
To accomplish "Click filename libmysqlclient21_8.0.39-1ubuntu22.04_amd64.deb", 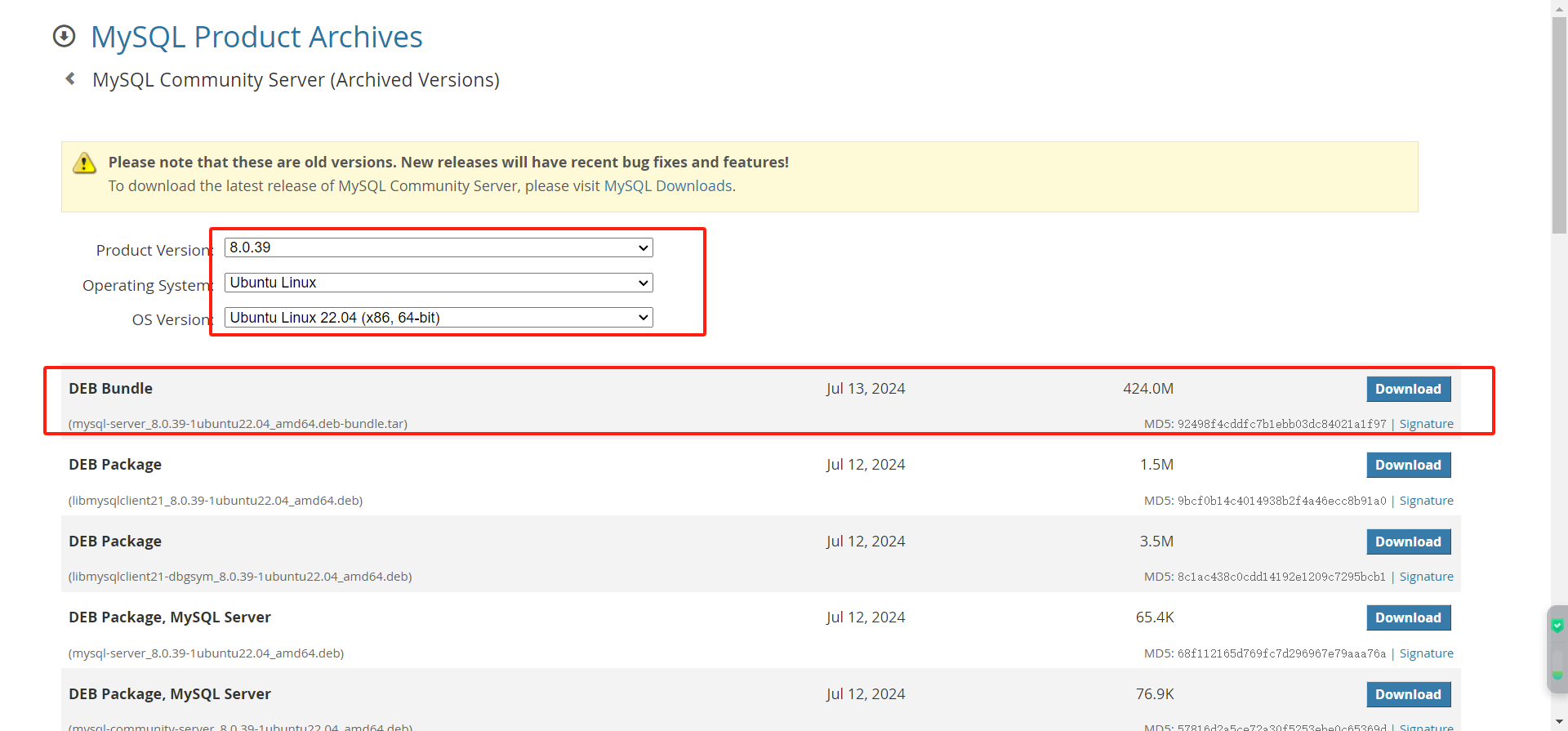I will [216, 501].
